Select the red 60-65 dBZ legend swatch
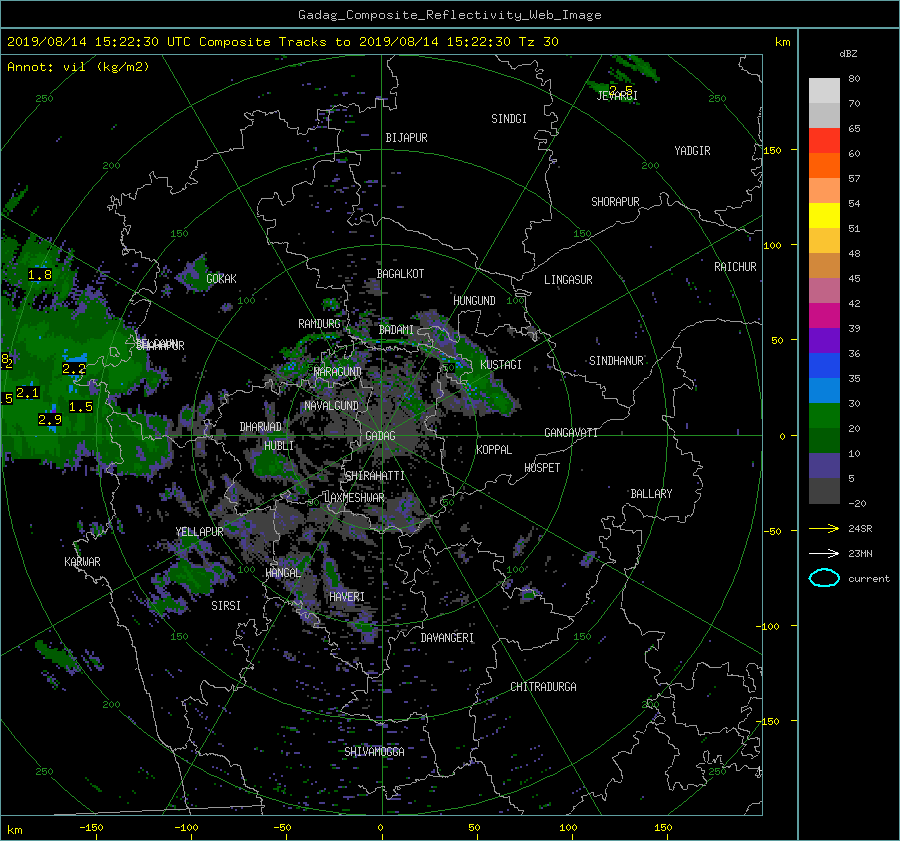Screen dimensions: 900x841 tap(824, 140)
